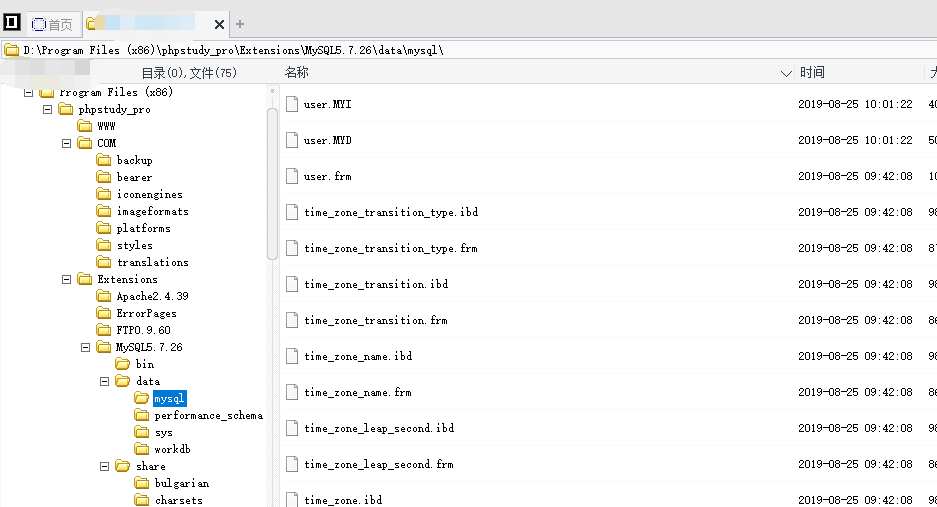Select the platforms folder in tree
The height and width of the screenshot is (507, 937).
143,228
